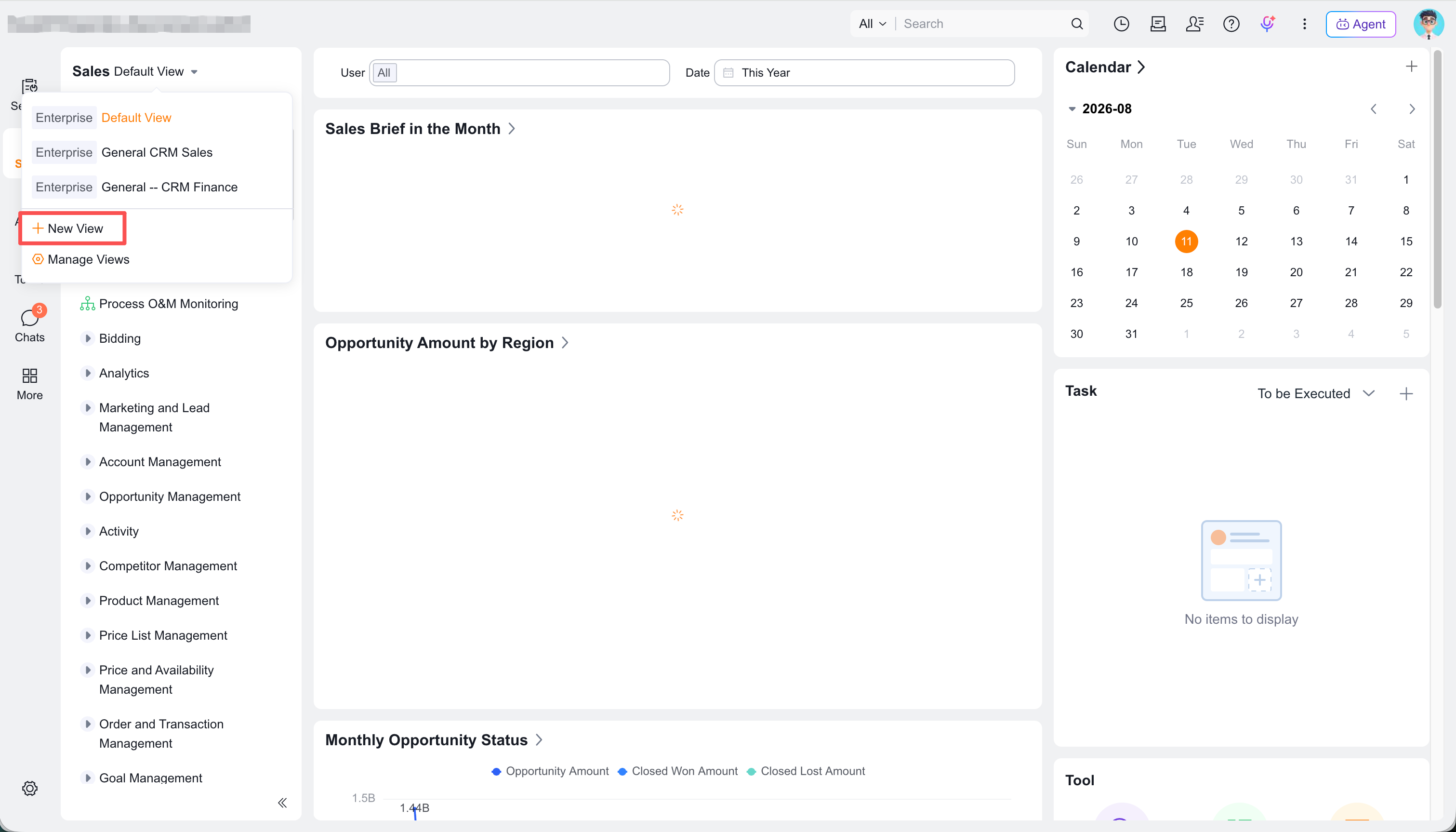Collapse the navigation panel with double chevron
Viewport: 1456px width, 832px height.
coord(282,803)
